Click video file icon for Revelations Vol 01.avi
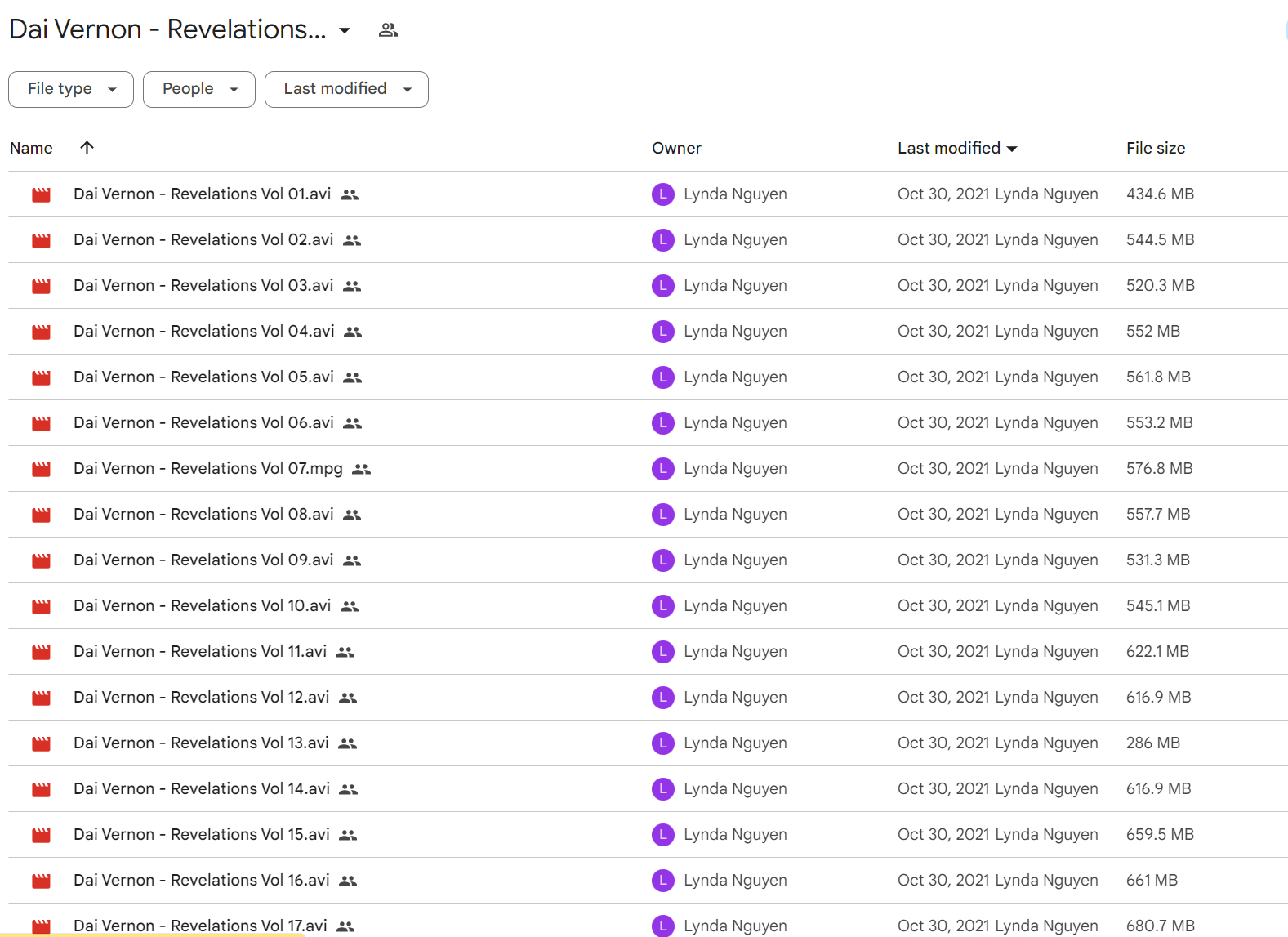Image resolution: width=1288 pixels, height=937 pixels. click(x=41, y=194)
